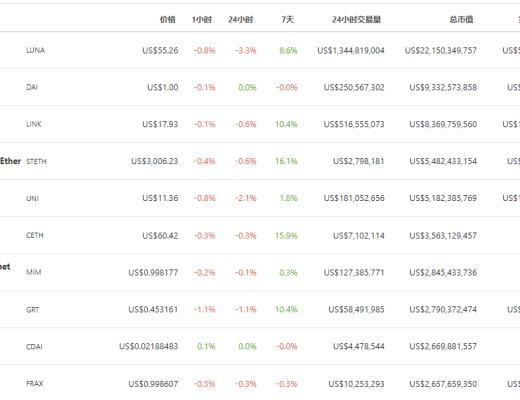Viewport: 520px width, 400px height.
Task: Select DAI 24h volume US$250,567,302
Action: click(354, 87)
